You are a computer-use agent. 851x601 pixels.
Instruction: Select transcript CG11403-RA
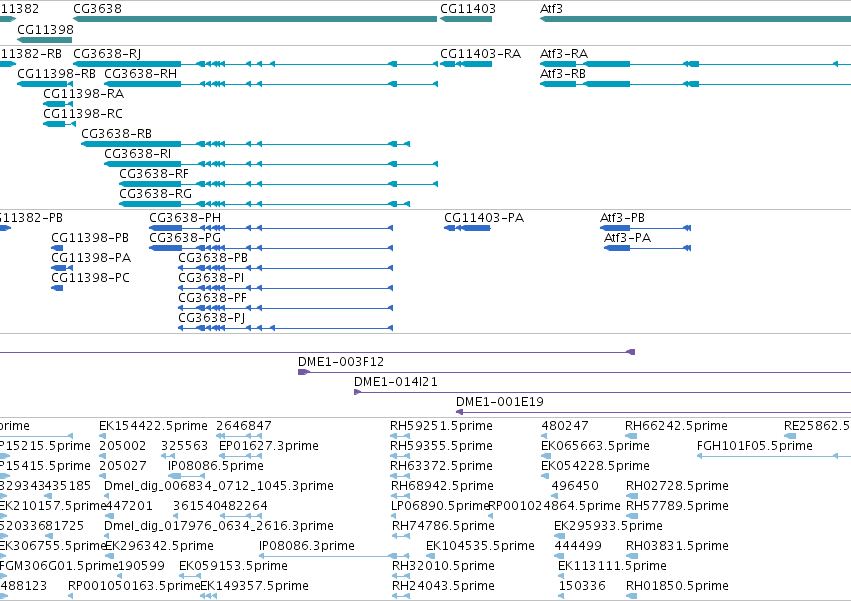tap(466, 64)
